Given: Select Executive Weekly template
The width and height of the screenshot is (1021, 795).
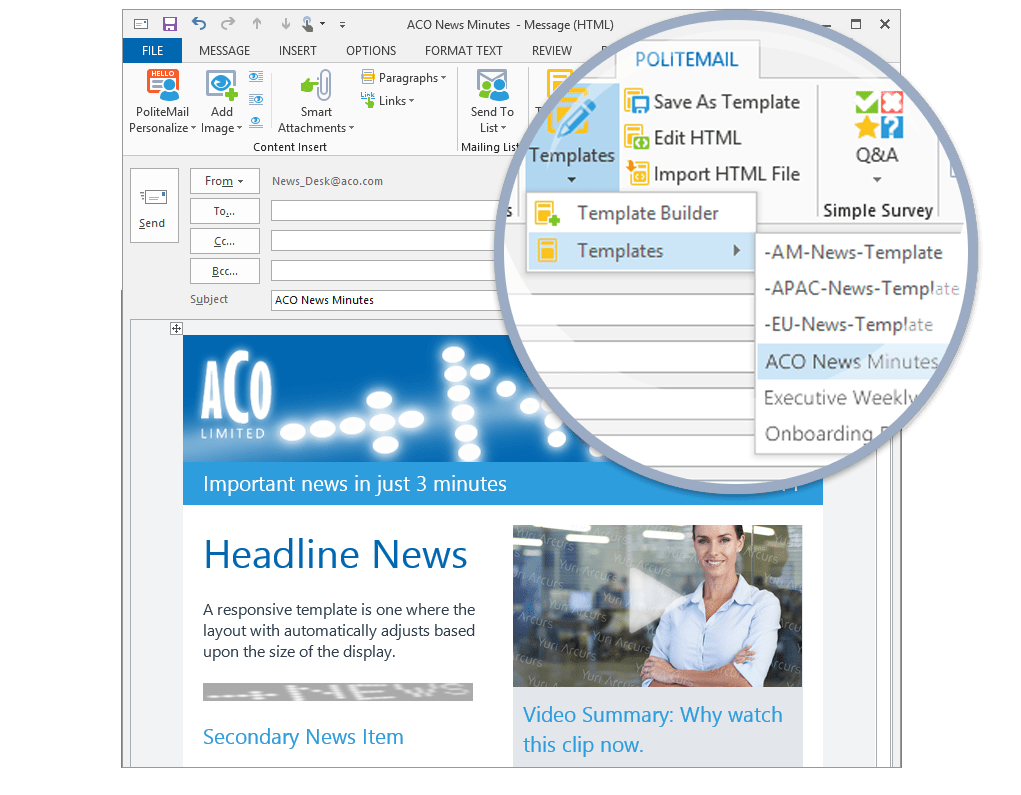Looking at the screenshot, I should click(840, 398).
